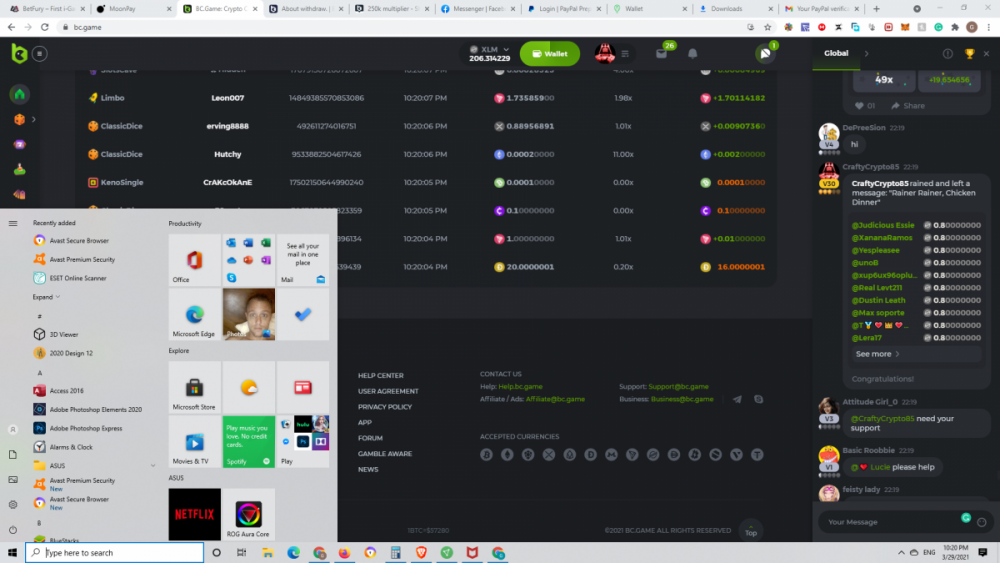Toggle the BC.Game sidebar menu button
The width and height of the screenshot is (1000, 563).
point(40,54)
